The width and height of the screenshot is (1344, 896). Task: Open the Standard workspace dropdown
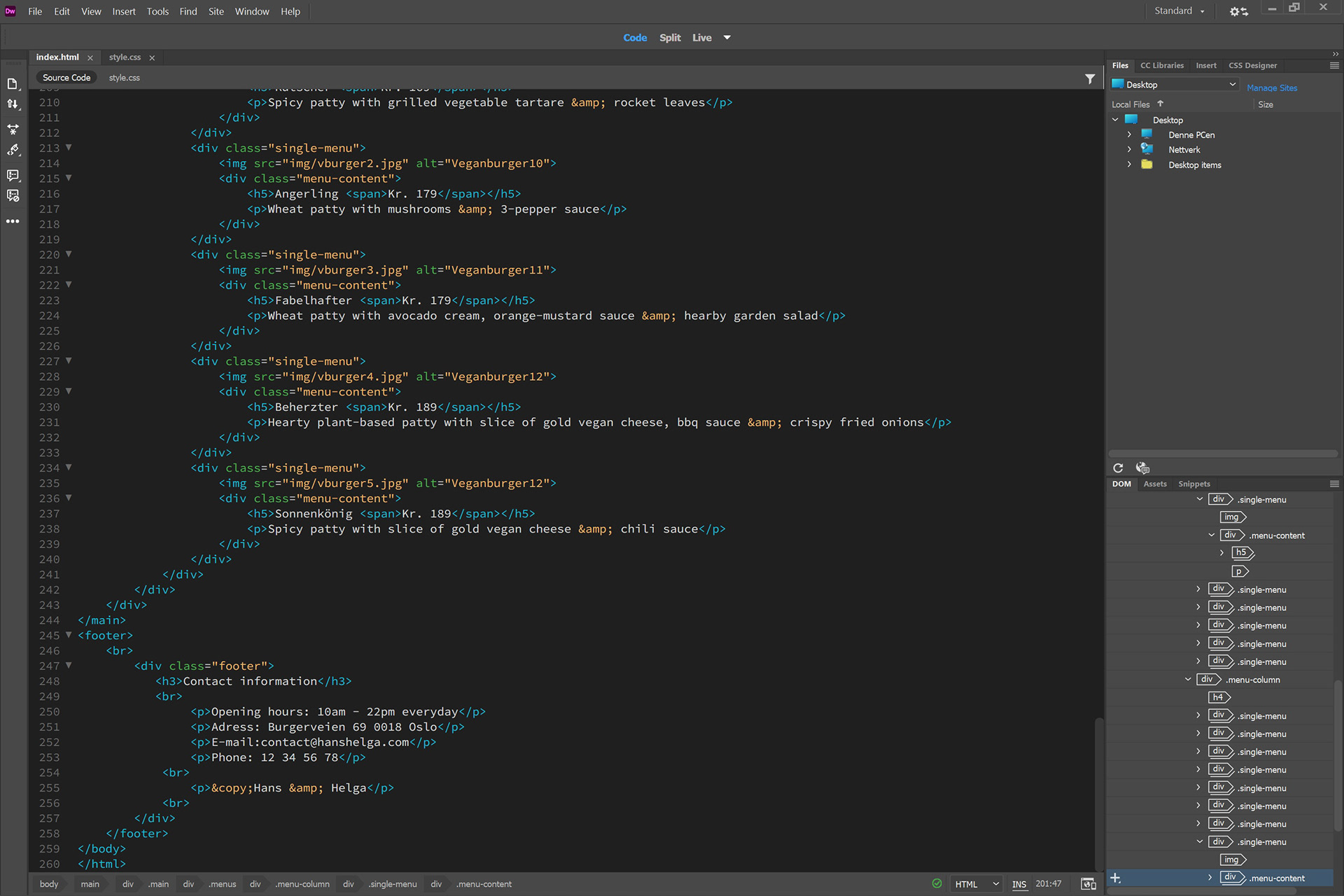1179,11
